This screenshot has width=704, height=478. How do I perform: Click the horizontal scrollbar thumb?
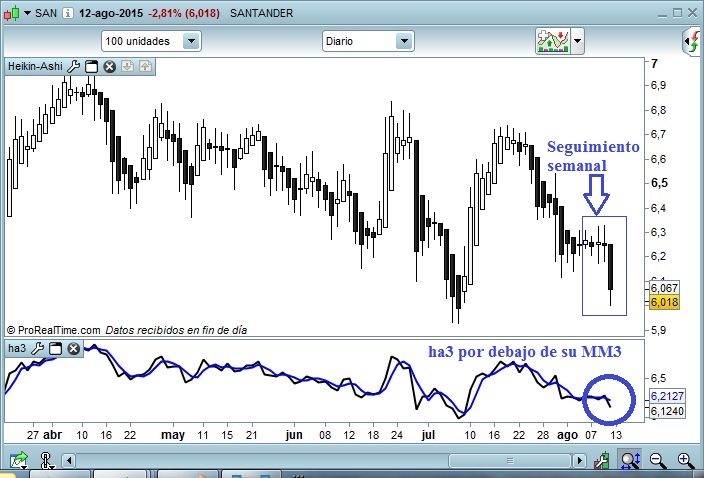(510, 460)
